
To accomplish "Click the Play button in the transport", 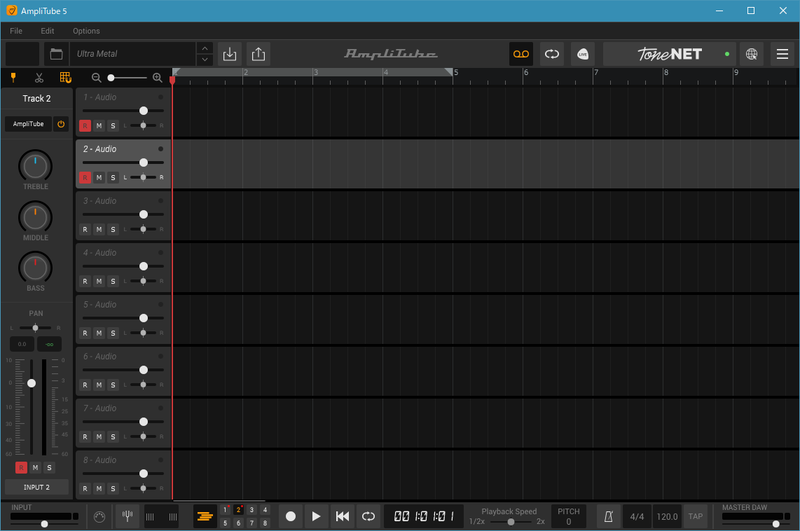I will point(316,516).
